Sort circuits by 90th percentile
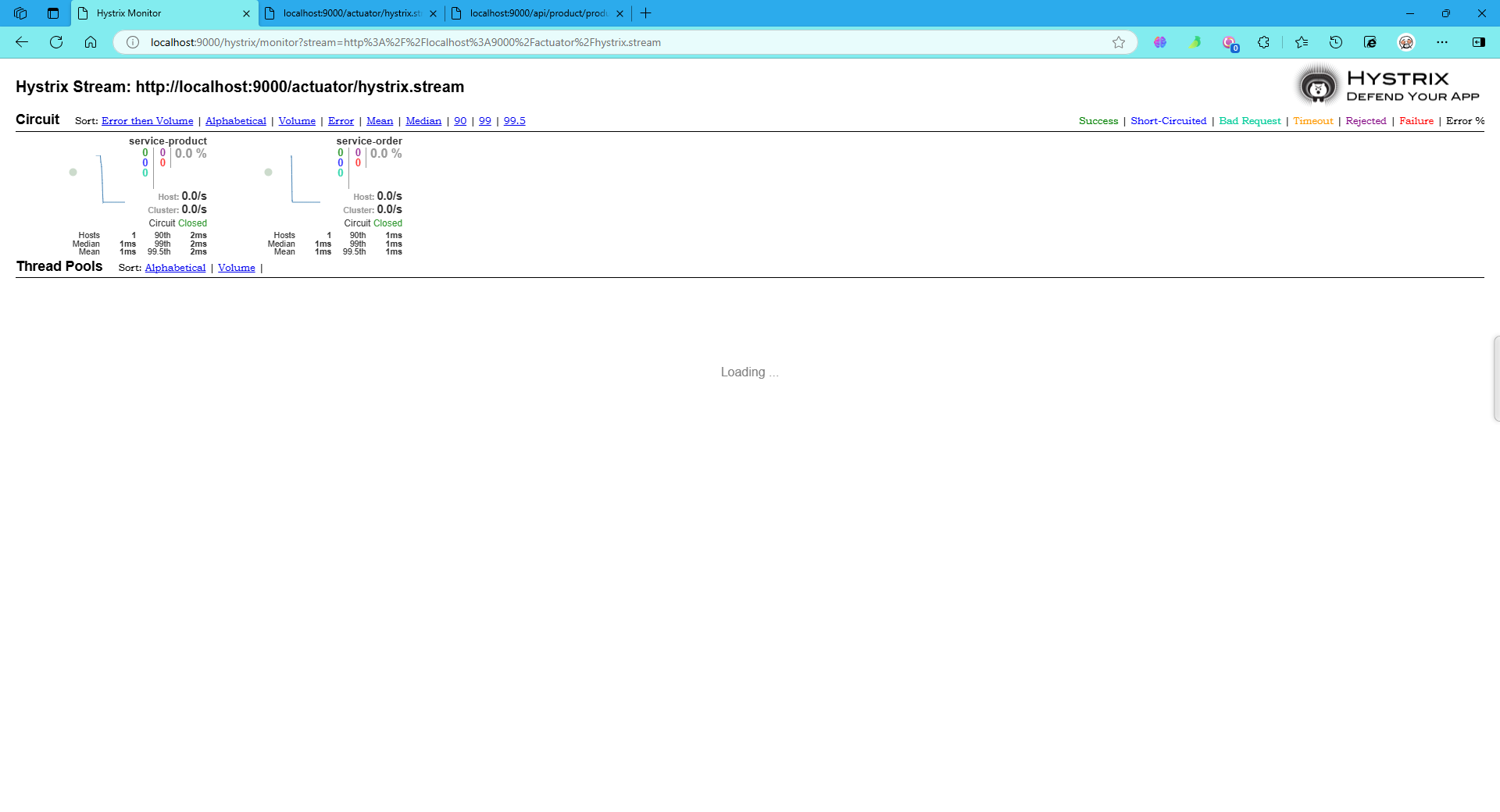This screenshot has width=1500, height=812. [x=460, y=121]
